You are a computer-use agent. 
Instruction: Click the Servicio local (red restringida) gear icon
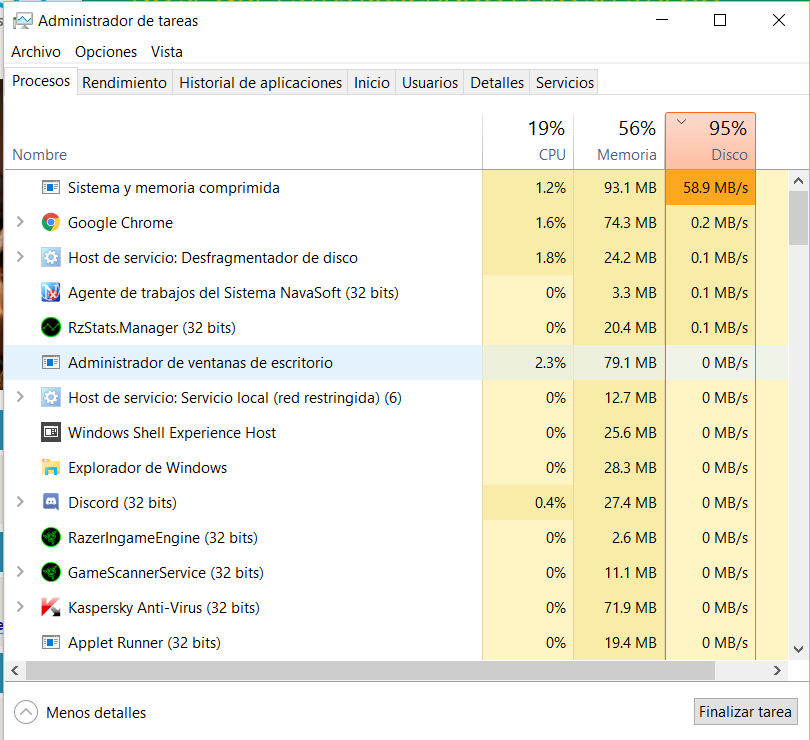(51, 397)
